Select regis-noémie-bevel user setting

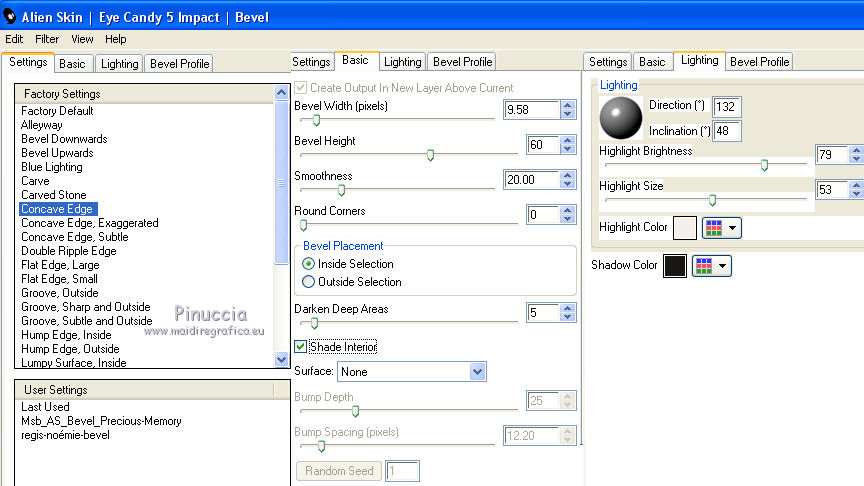click(x=65, y=435)
